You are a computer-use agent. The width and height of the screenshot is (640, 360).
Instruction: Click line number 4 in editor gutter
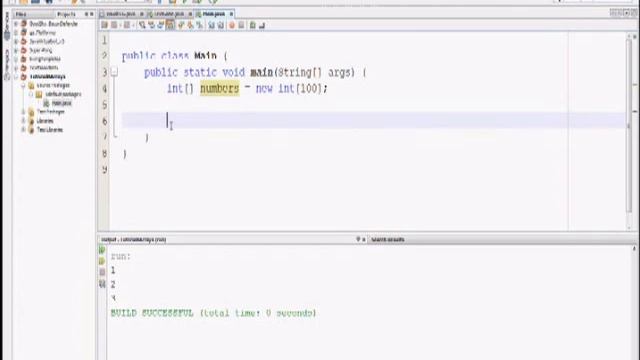tap(104, 89)
